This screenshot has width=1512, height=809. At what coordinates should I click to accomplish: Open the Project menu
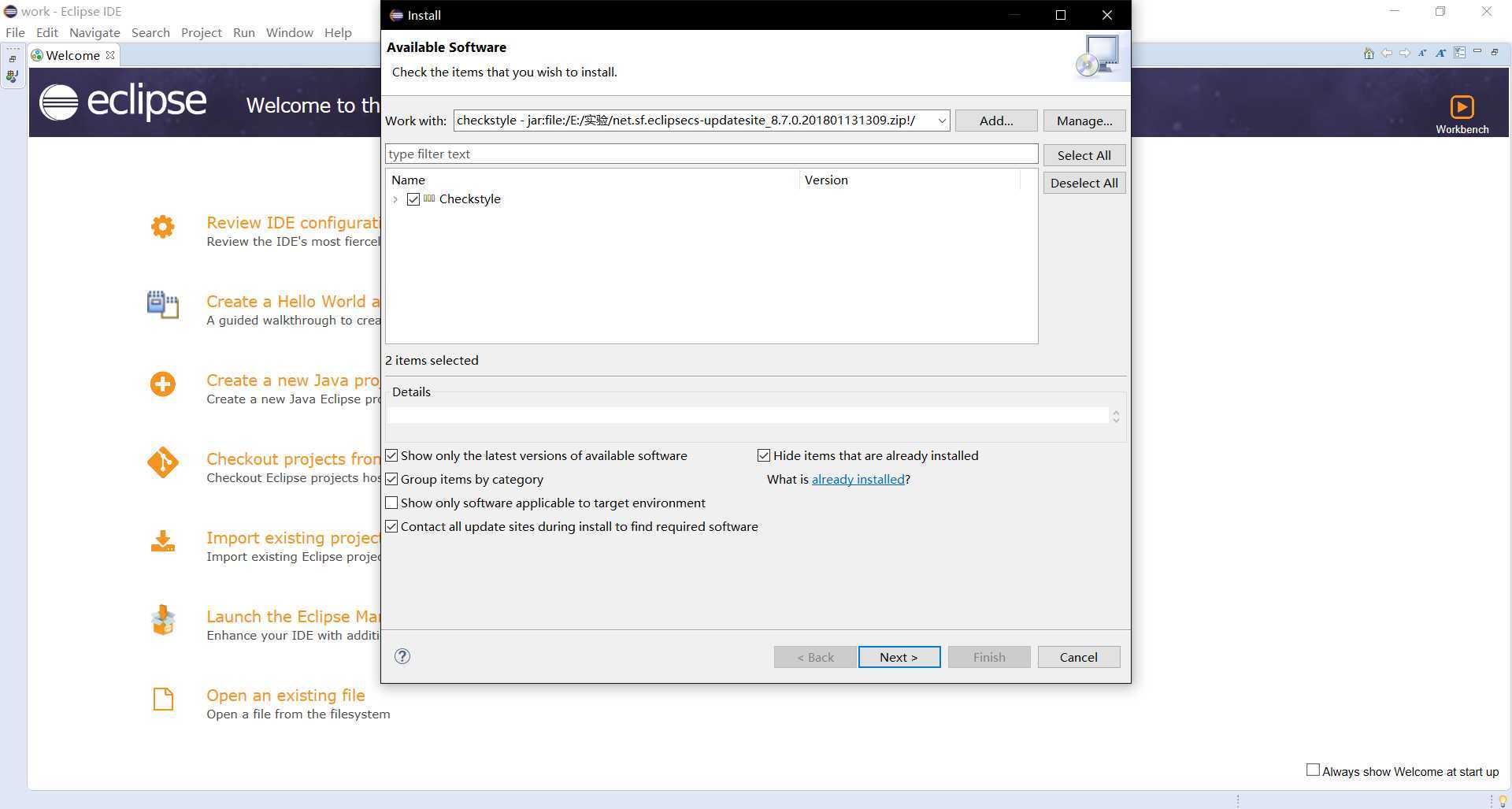202,32
